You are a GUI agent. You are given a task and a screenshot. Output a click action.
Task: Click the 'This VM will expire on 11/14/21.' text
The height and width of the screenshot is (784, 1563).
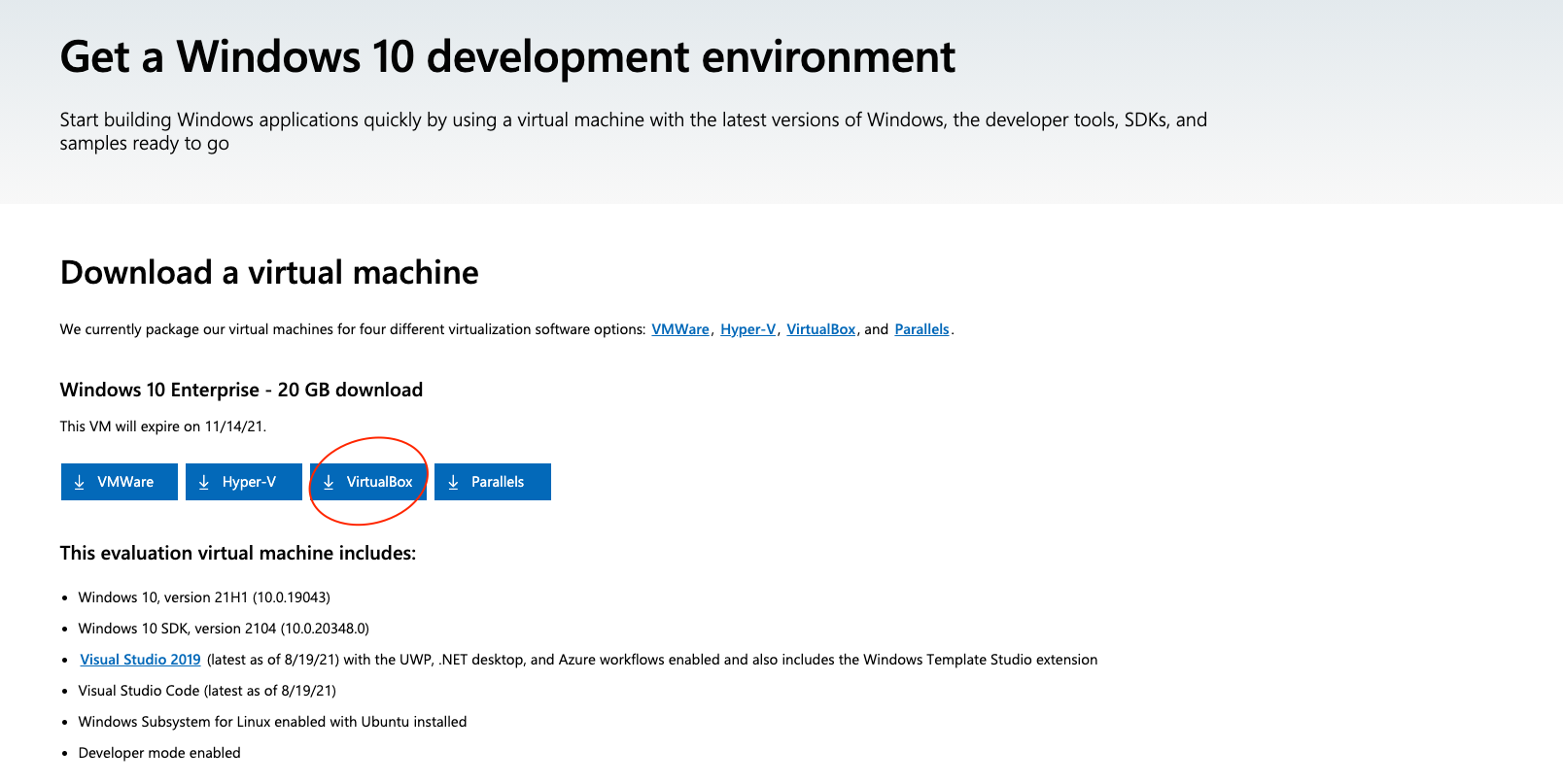[162, 426]
